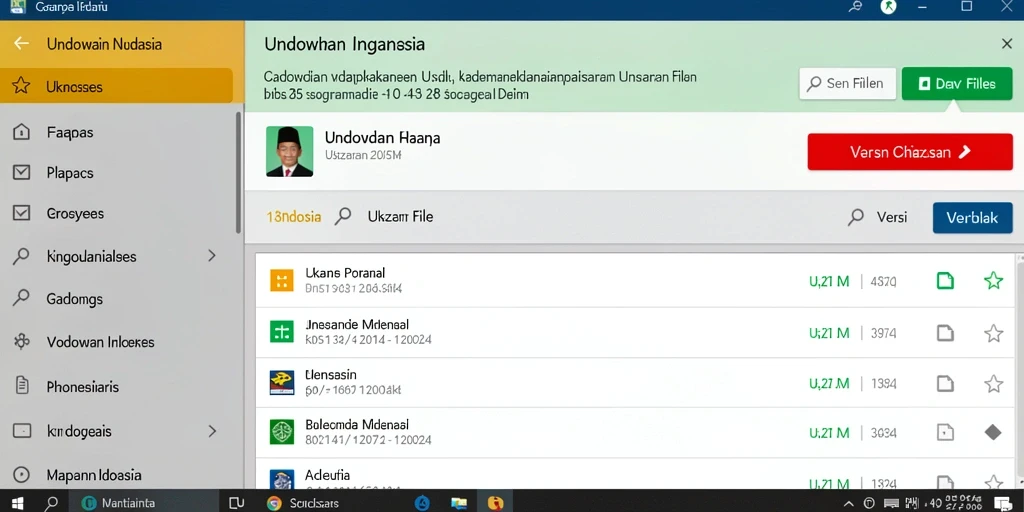Click the green Bolecmda Mdenaal app icon
The image size is (1024, 512).
coord(282,432)
